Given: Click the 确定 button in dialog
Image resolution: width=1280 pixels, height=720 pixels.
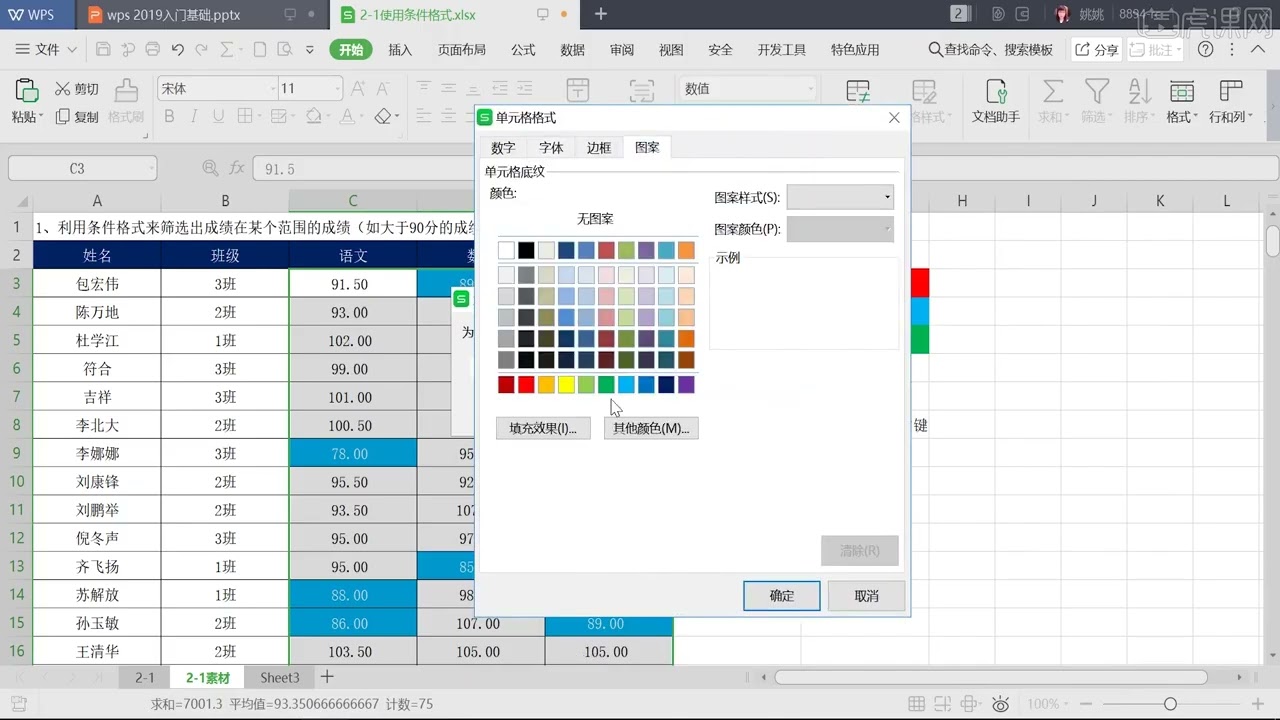Looking at the screenshot, I should click(782, 596).
